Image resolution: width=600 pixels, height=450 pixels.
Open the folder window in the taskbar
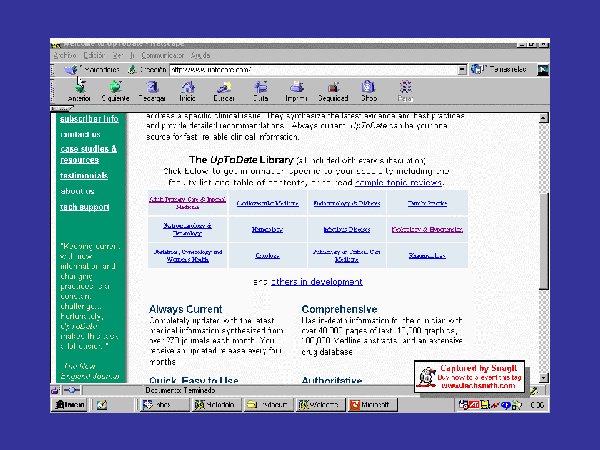pos(269,404)
